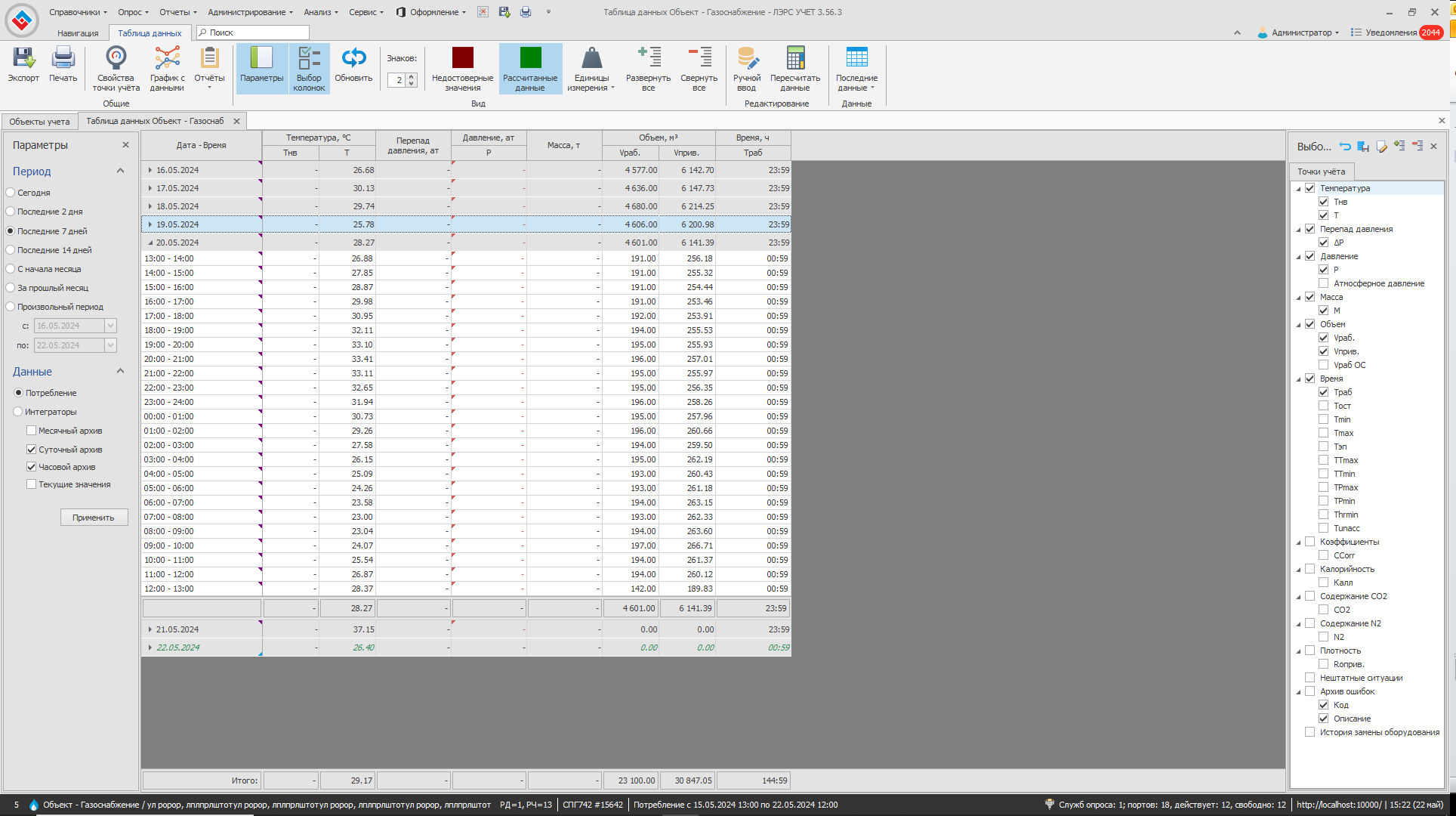Toggle Выбор колонок column chooser
Image resolution: width=1456 pixels, height=816 pixels.
[309, 59]
